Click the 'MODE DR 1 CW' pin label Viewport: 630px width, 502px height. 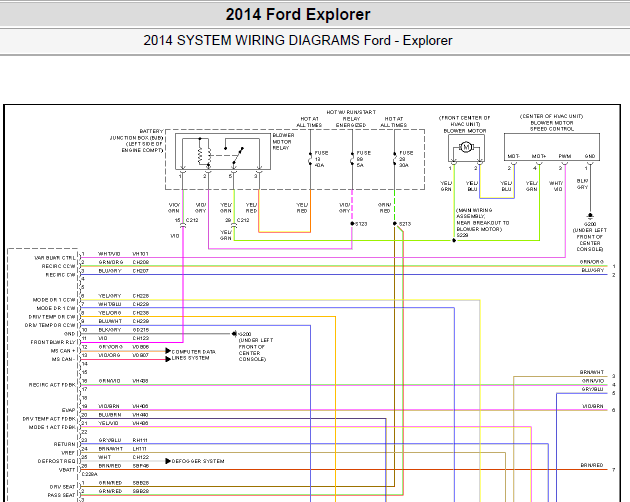56,308
